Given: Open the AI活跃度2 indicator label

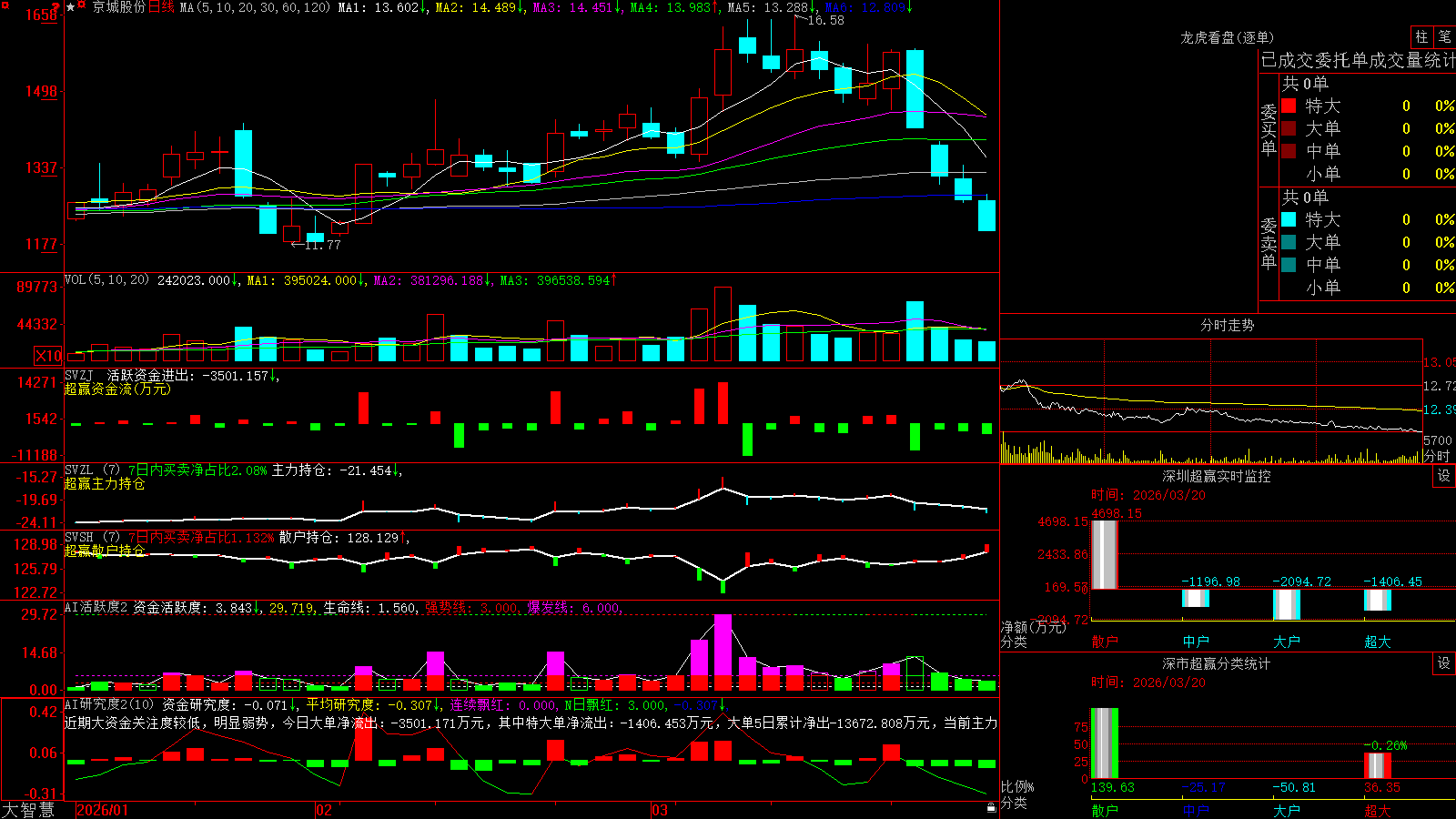Looking at the screenshot, I should click(96, 607).
